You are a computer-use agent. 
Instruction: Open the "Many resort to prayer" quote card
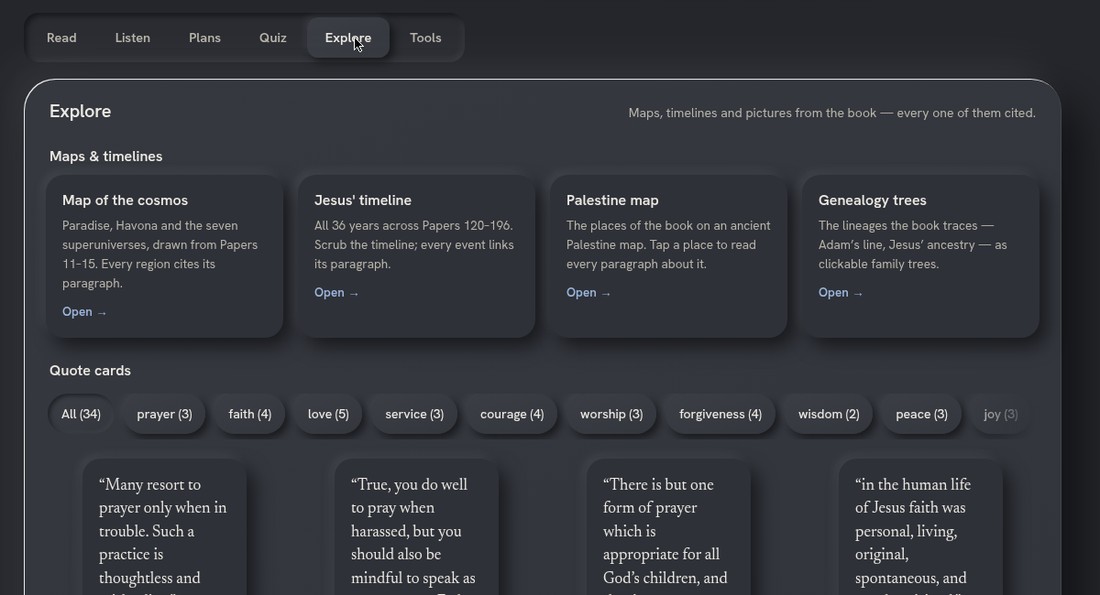[x=164, y=528]
